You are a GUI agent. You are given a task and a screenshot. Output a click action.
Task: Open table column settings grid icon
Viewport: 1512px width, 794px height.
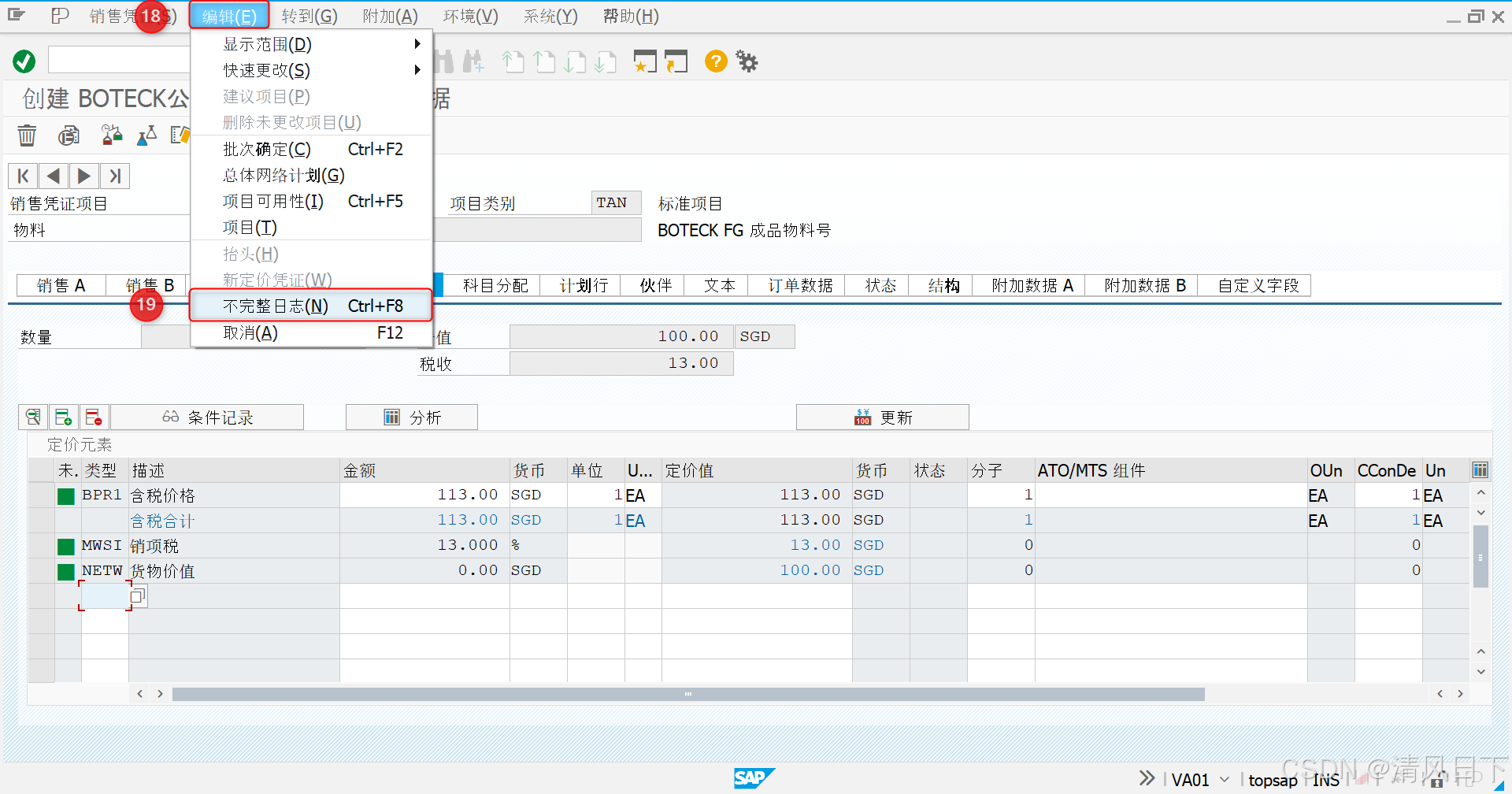point(1480,470)
